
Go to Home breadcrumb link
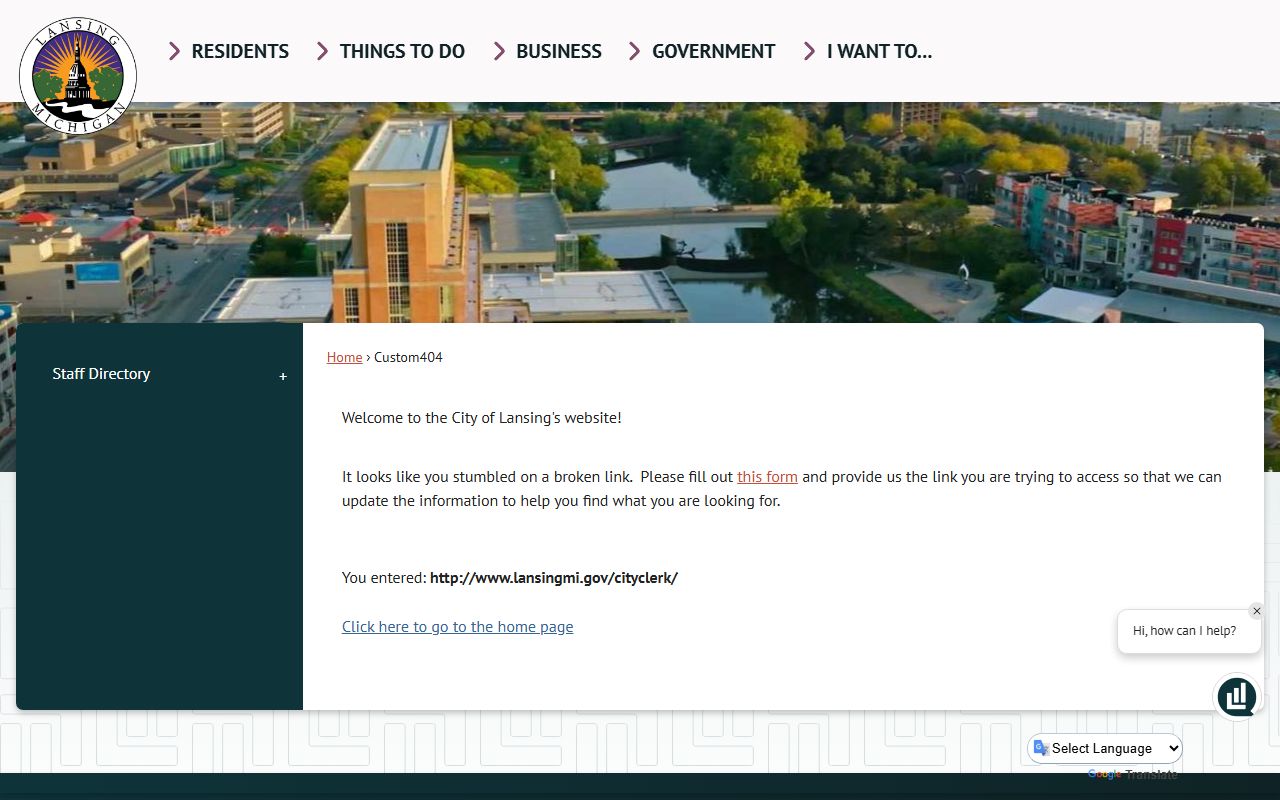point(344,357)
